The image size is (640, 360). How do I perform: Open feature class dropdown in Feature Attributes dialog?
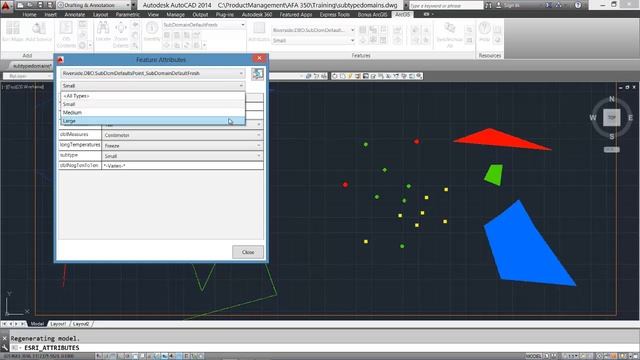pyautogui.click(x=153, y=73)
